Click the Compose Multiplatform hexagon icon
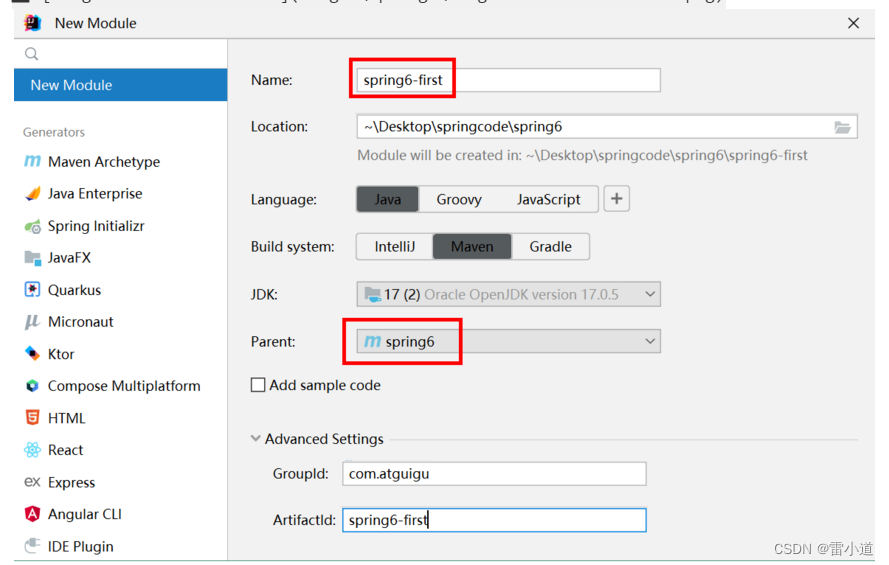 point(32,386)
